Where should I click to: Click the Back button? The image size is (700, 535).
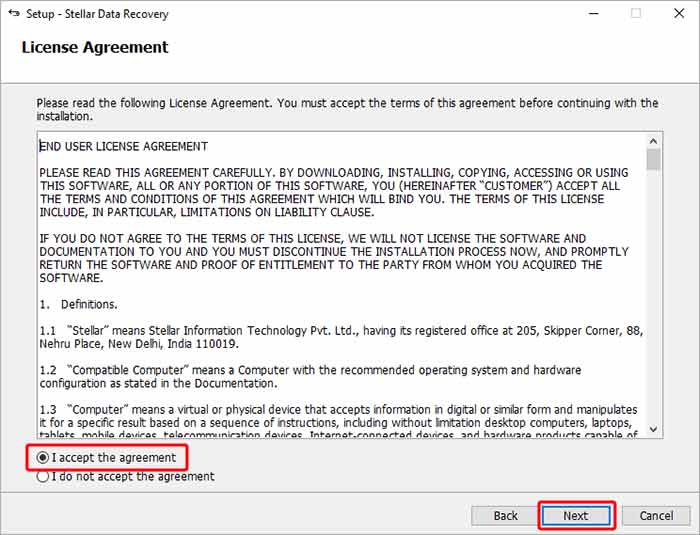point(505,516)
